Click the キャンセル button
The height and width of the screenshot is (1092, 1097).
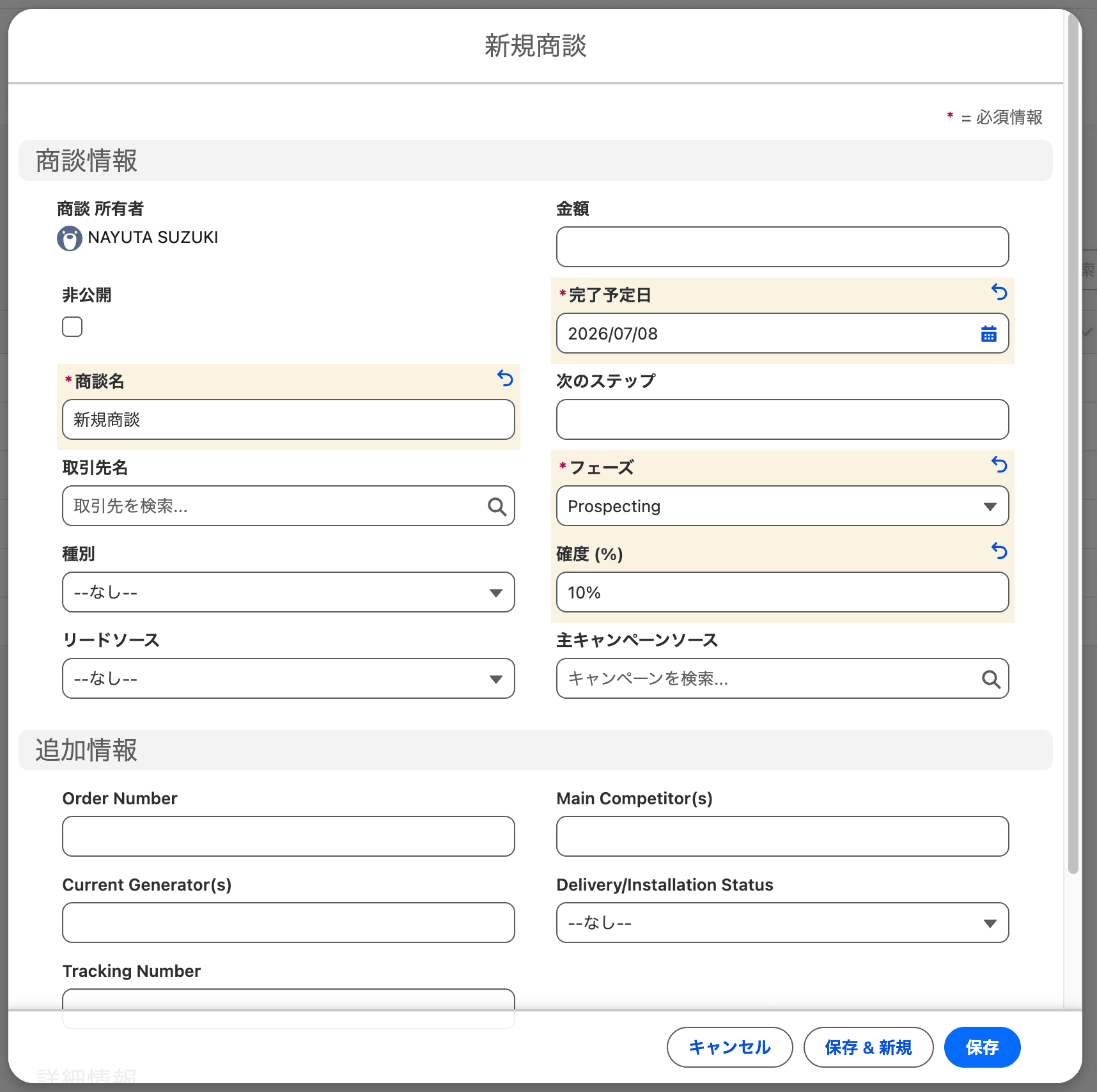pyautogui.click(x=729, y=1047)
